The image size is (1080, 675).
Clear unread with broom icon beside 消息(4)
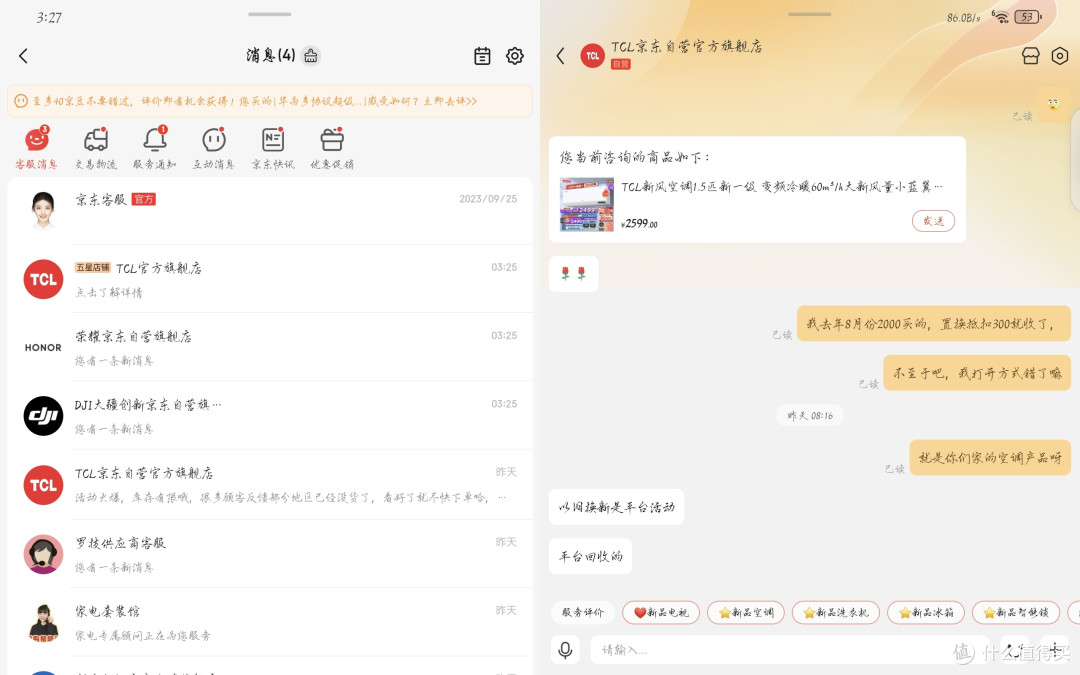coord(311,56)
